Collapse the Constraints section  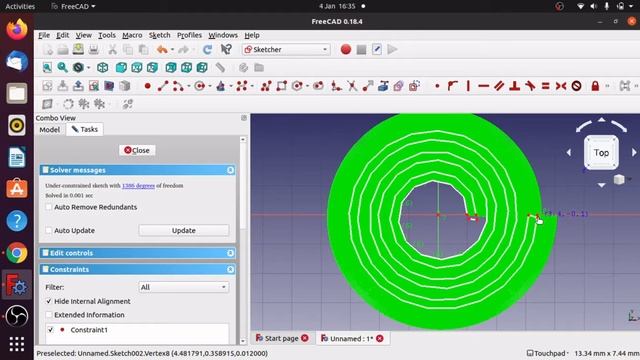coord(230,269)
